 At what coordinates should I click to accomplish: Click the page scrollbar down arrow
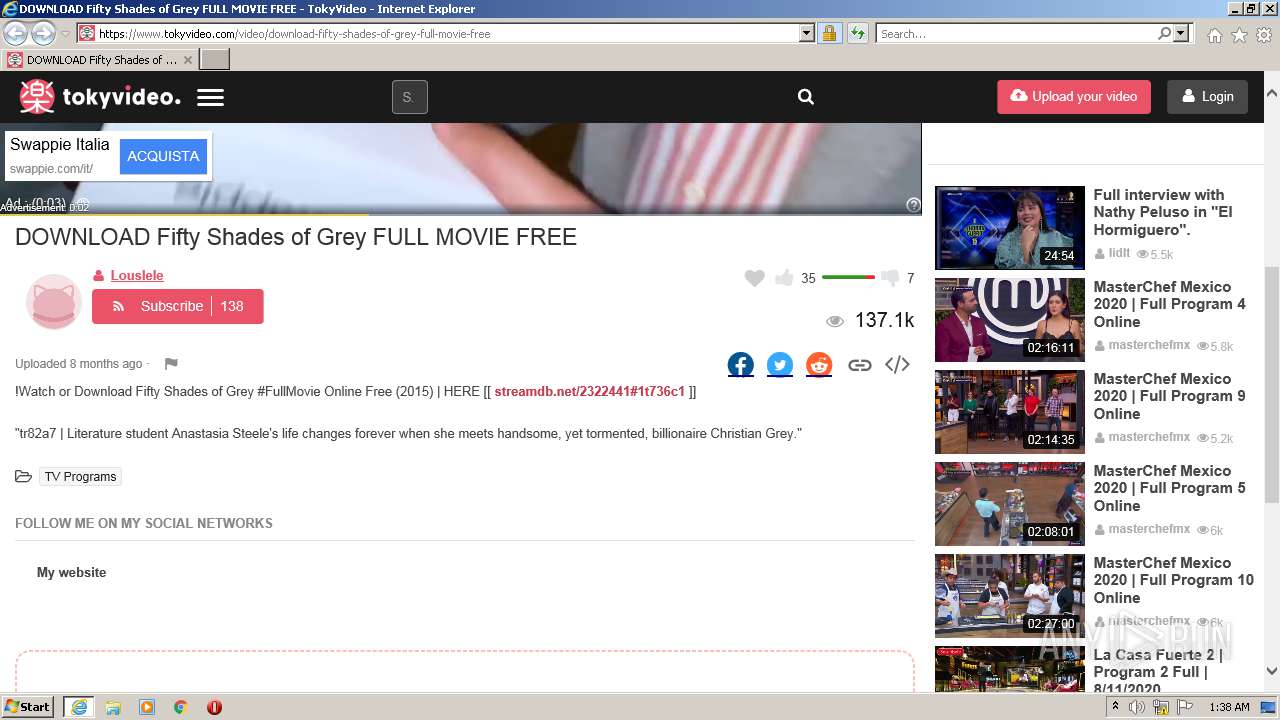point(1271,672)
